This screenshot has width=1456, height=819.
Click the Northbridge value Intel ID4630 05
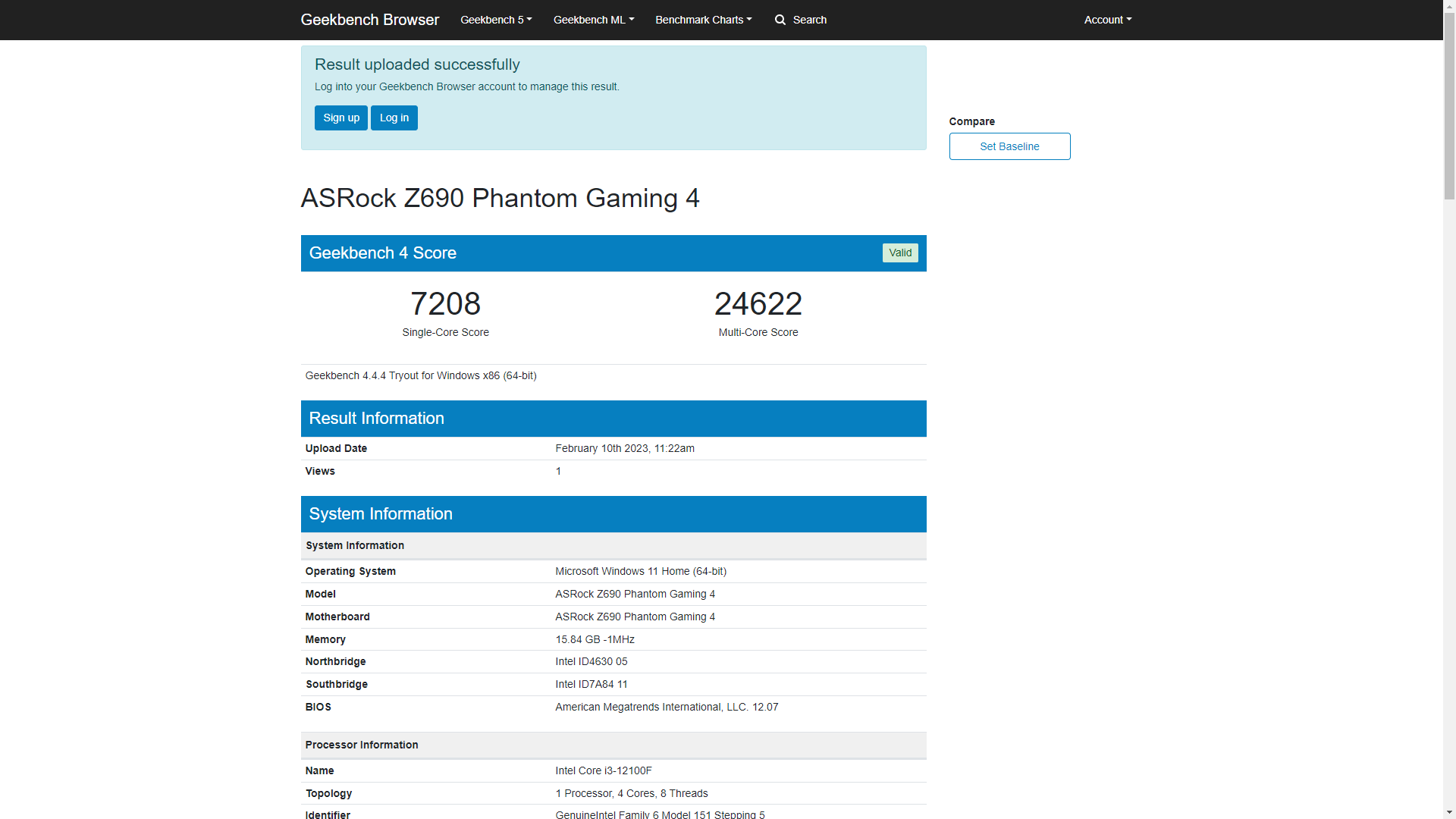click(591, 661)
